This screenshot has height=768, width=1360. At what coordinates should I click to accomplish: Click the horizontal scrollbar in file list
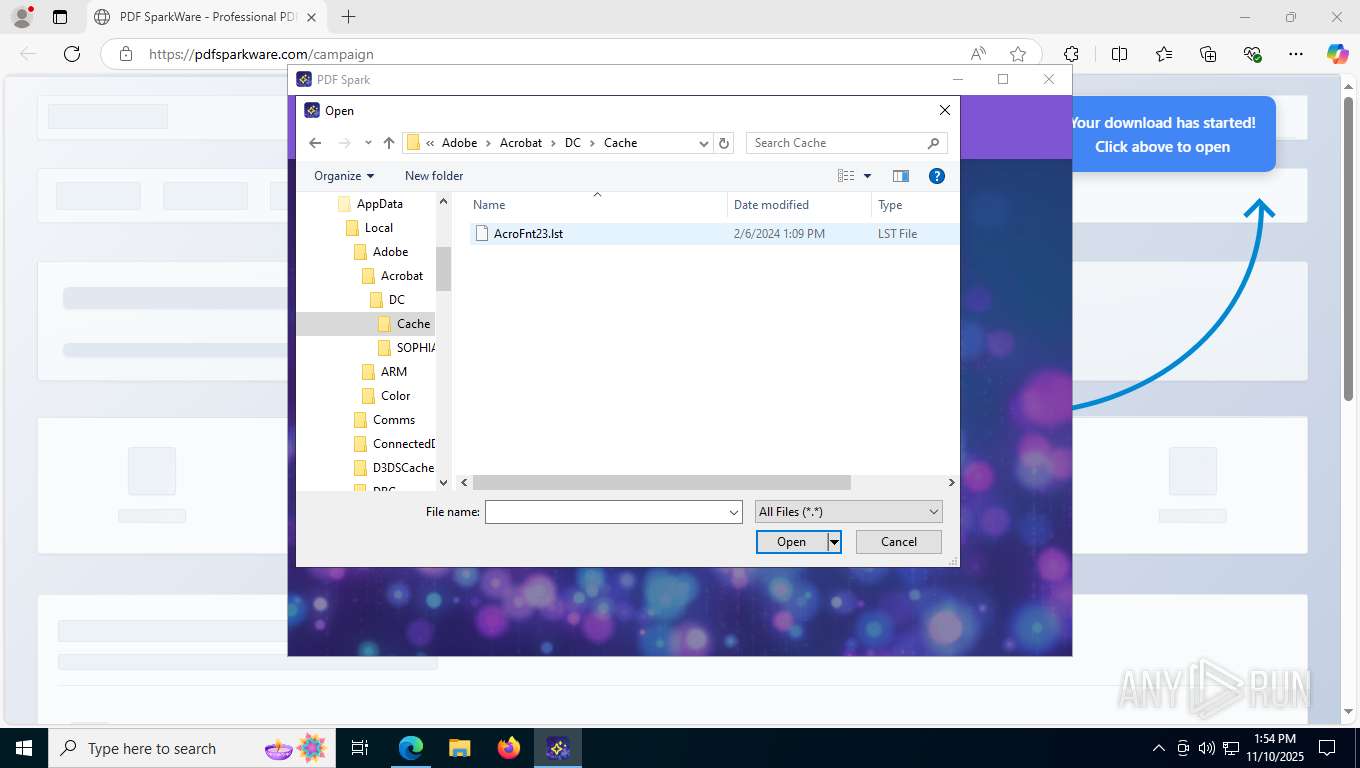click(661, 482)
